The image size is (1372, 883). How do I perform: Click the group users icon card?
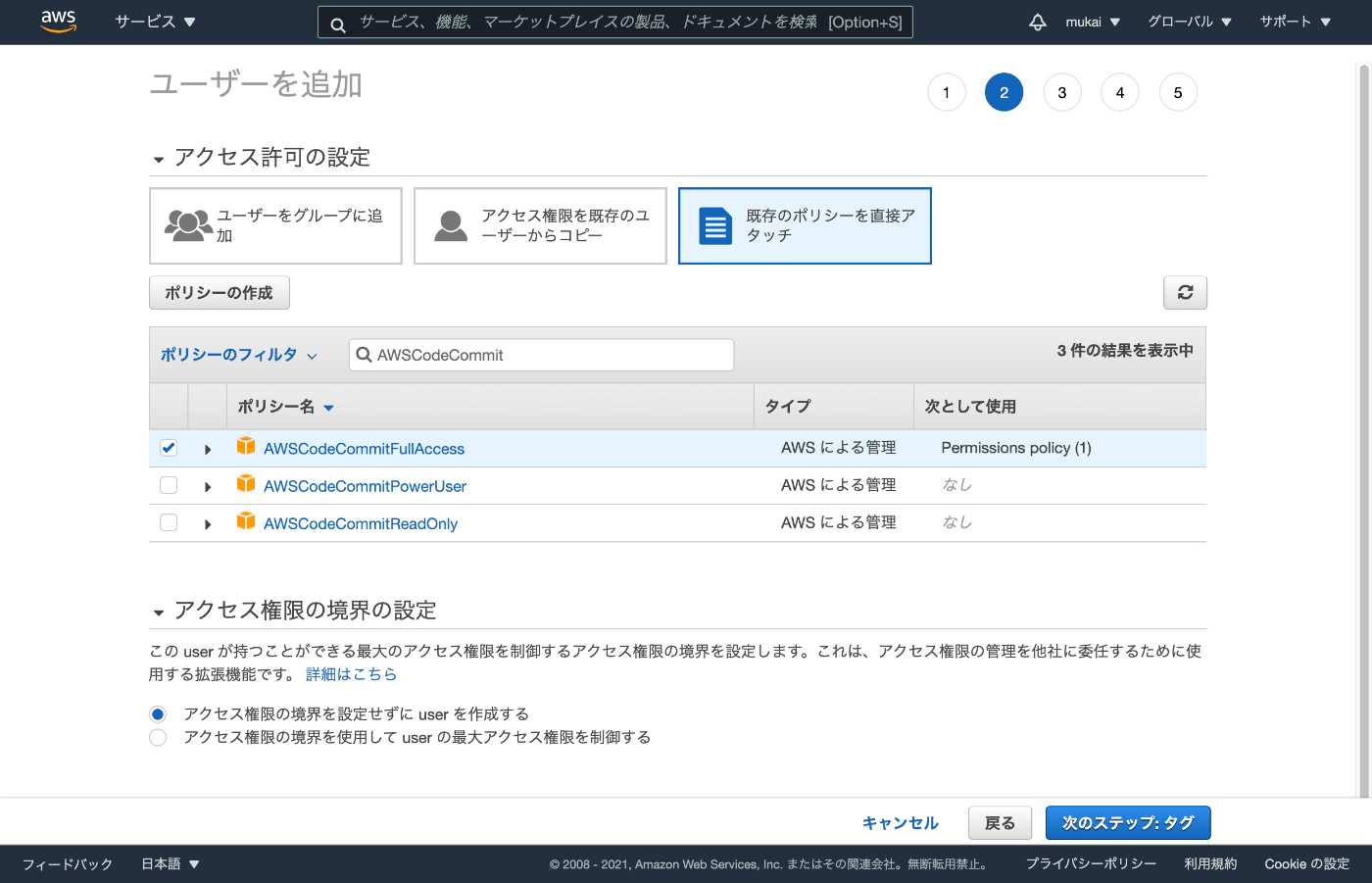(188, 225)
